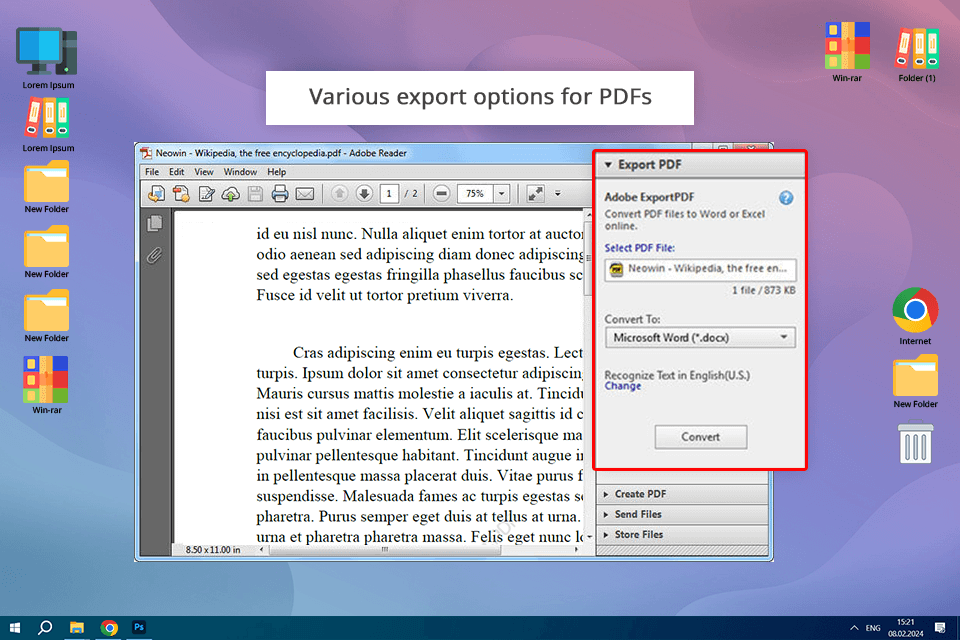The width and height of the screenshot is (960, 640).
Task: Open the New Folder icon below Internet
Action: click(915, 381)
